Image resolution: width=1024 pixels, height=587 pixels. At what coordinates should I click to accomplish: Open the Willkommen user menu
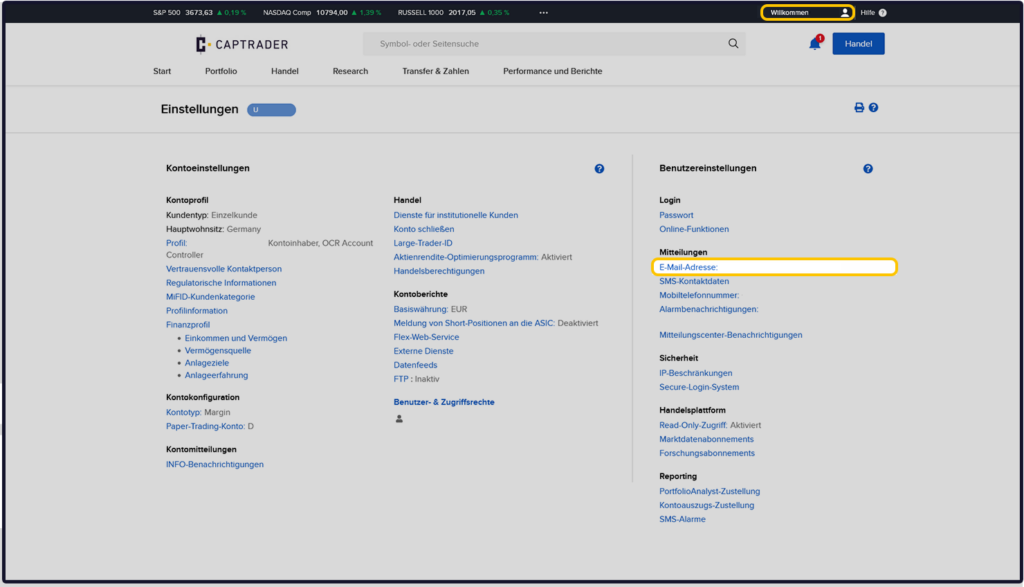pos(808,12)
